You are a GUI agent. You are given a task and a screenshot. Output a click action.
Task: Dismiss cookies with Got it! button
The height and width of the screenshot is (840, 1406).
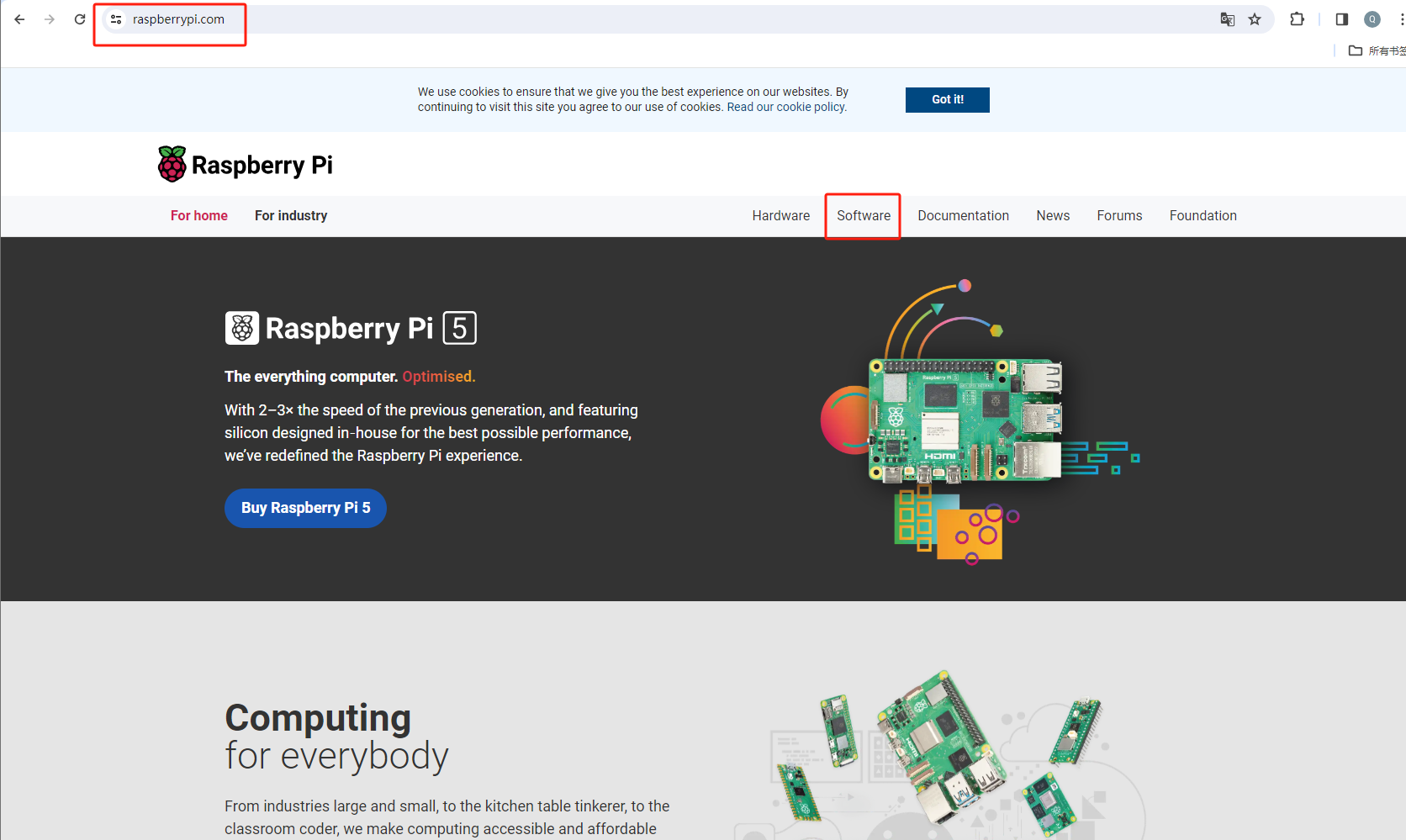pos(947,99)
